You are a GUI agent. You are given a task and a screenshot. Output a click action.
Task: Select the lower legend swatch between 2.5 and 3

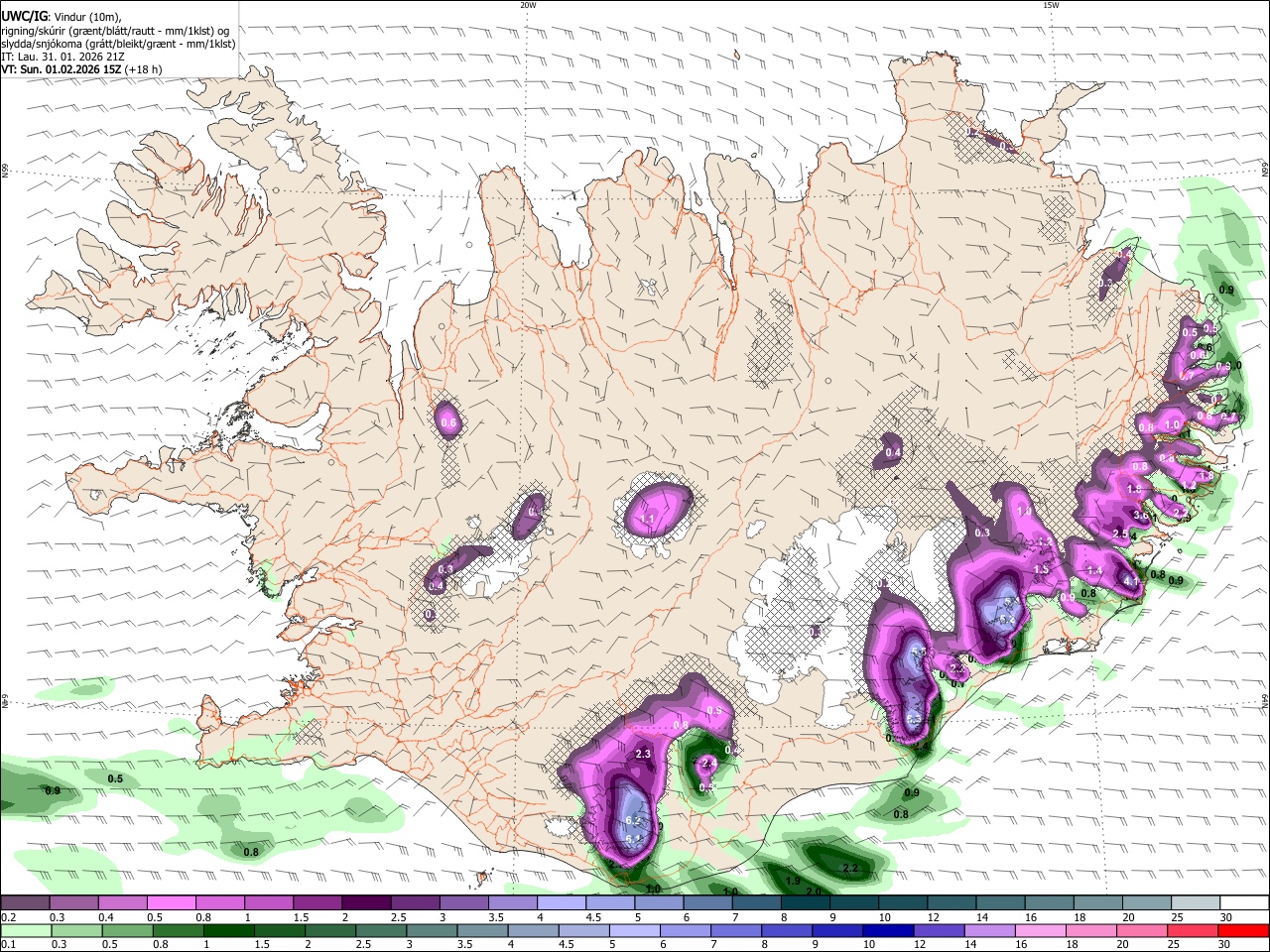pos(381,930)
